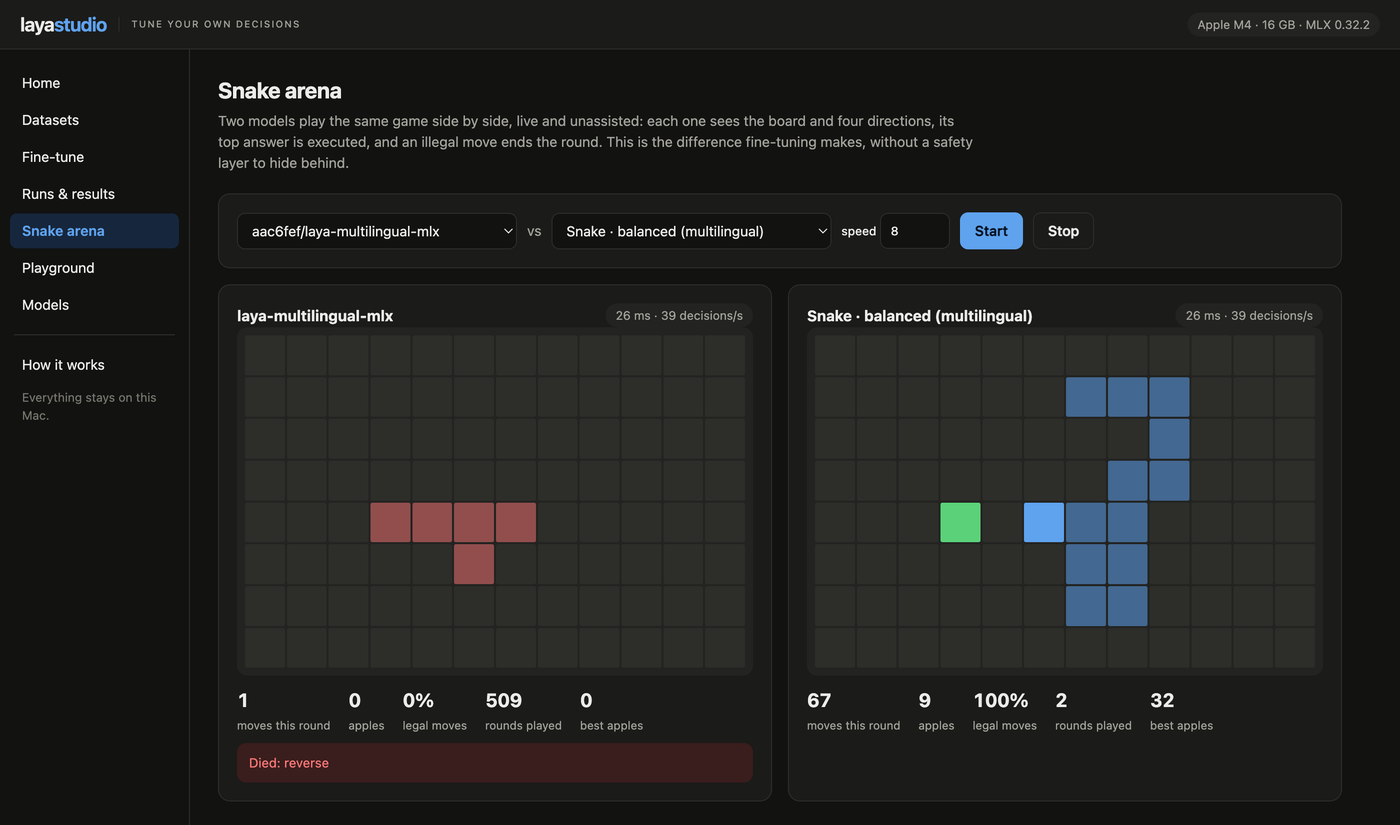Click the left panel '26 ms · 39 decisions/s' badge
Viewport: 1400px width, 825px height.
coord(679,316)
